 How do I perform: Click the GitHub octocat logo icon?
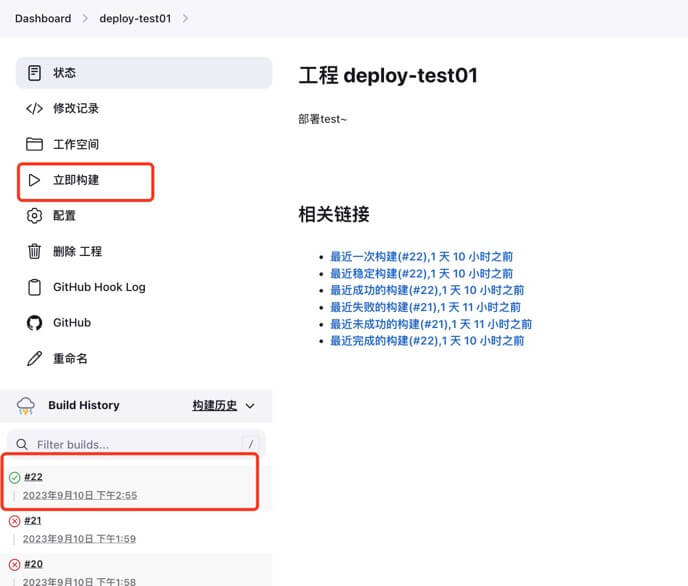(x=35, y=323)
